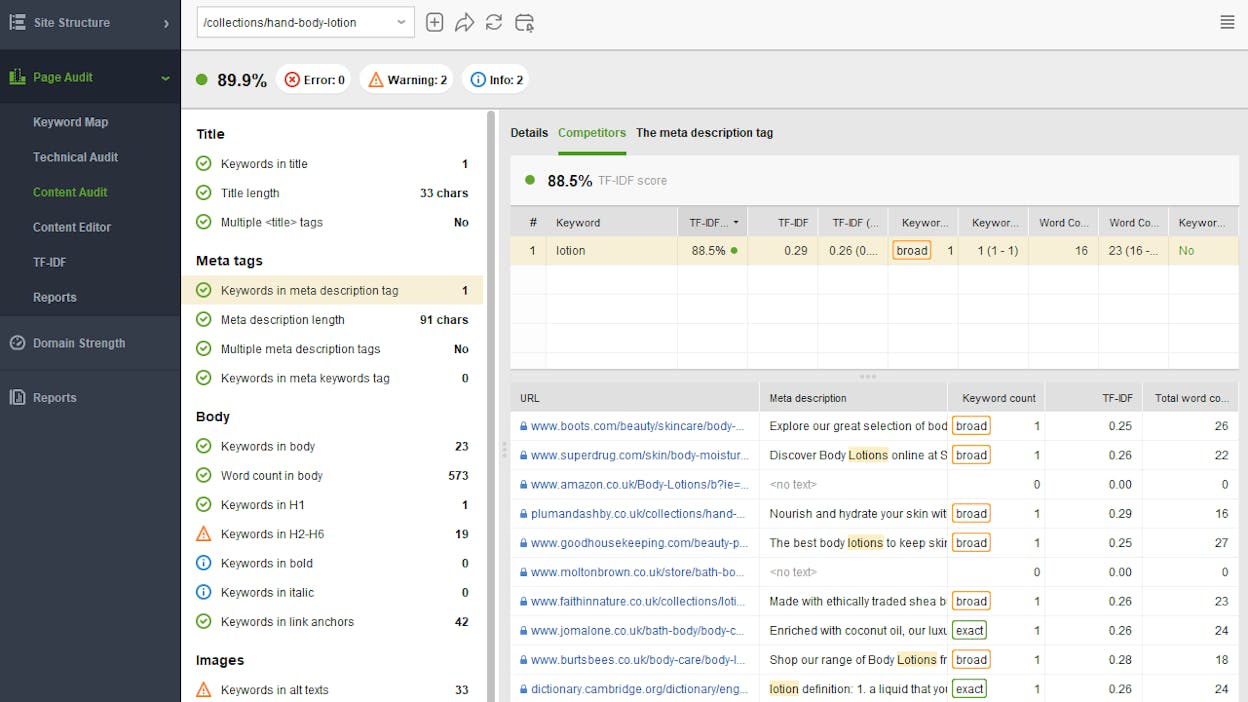This screenshot has height=702, width=1248.
Task: Click the Page Audit sidebar icon
Action: coord(17,77)
